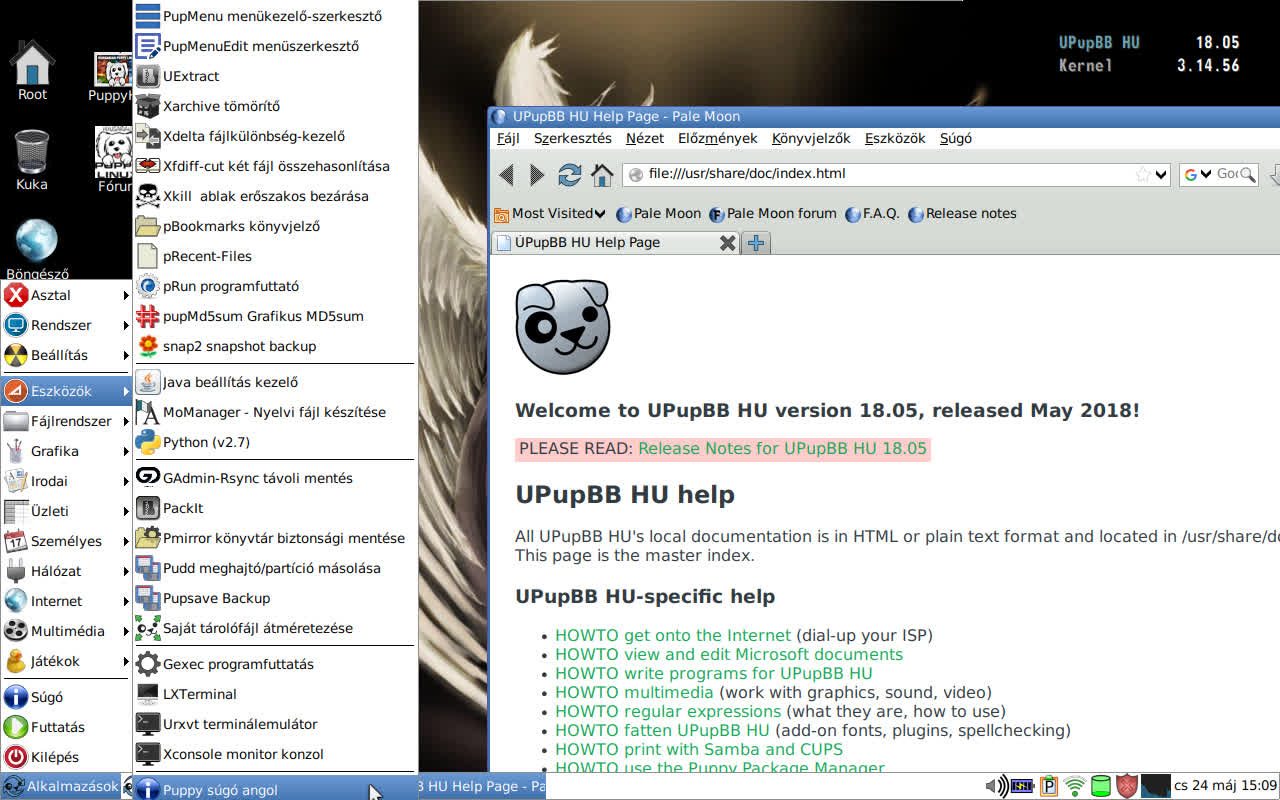
Task: Click the forward arrow in Pale Moon
Action: 537,175
